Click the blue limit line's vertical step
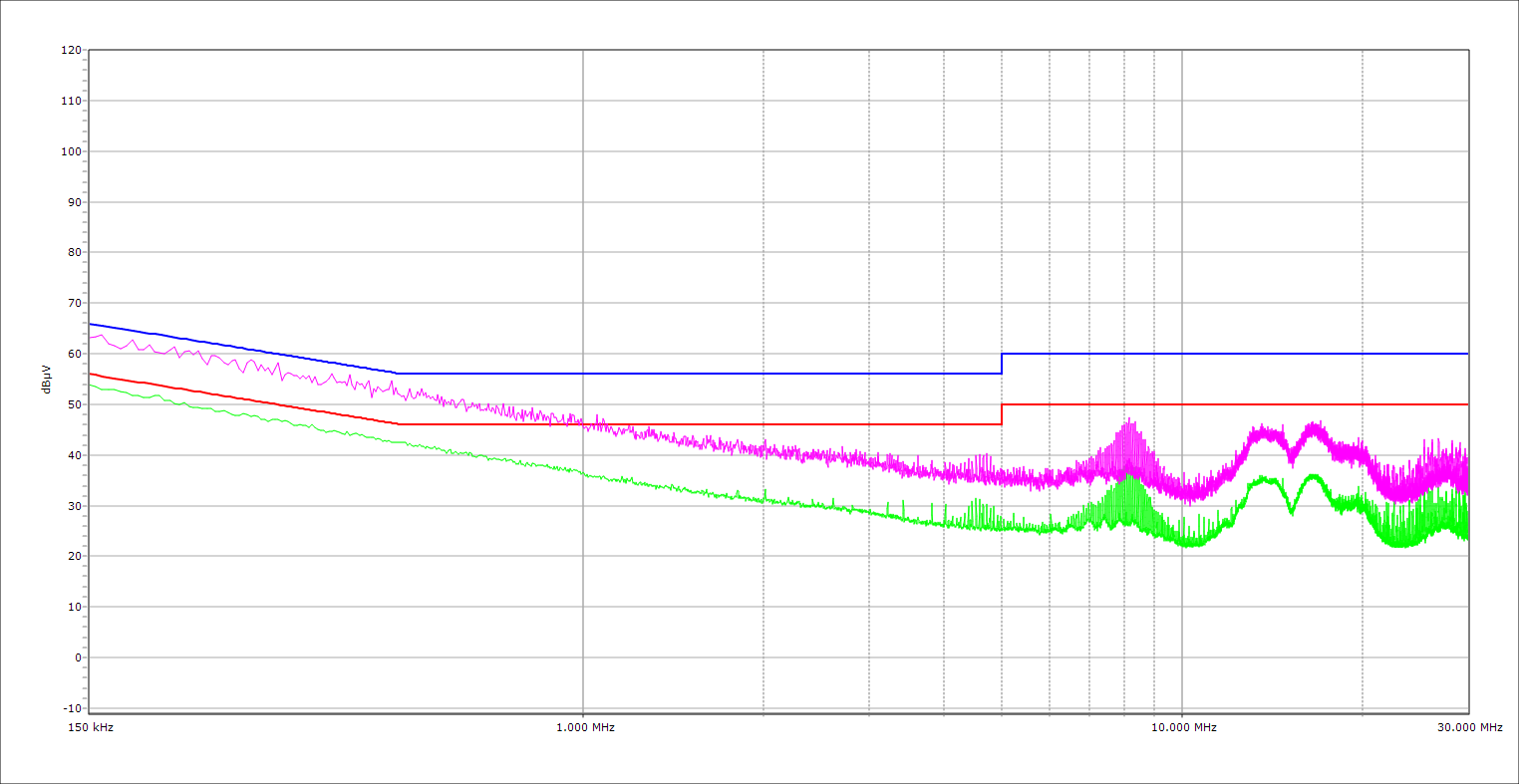The image size is (1519, 784). pyautogui.click(x=1002, y=364)
